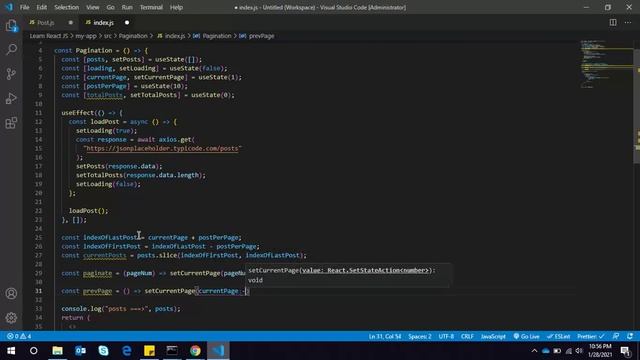Open the feedback icon in status bar
Viewport: 640px width, 360px height.
pyautogui.click(x=616, y=336)
